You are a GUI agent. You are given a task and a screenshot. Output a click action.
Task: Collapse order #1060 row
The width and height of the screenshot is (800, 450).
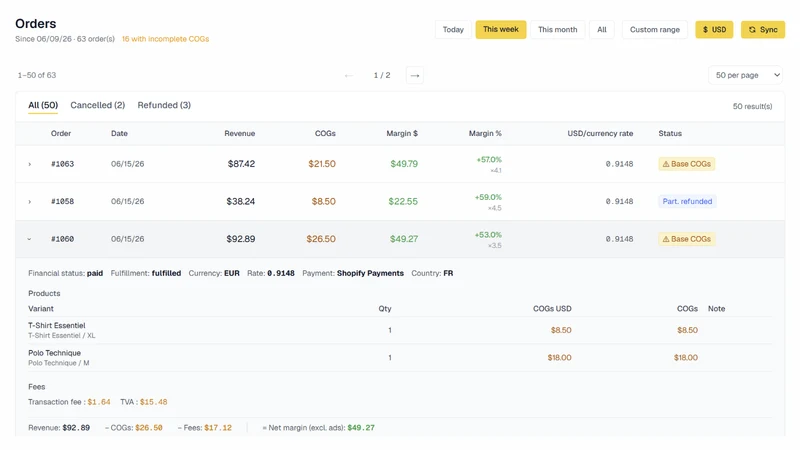[x=30, y=239]
